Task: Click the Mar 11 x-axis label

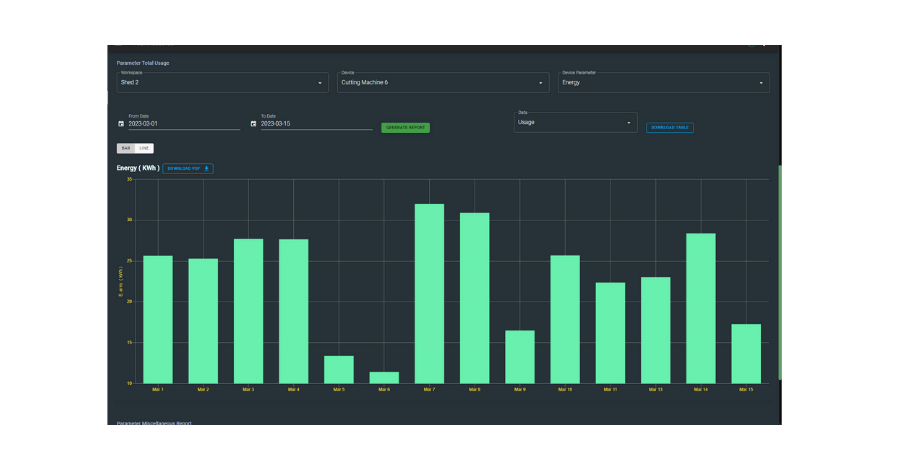Action: tap(610, 390)
